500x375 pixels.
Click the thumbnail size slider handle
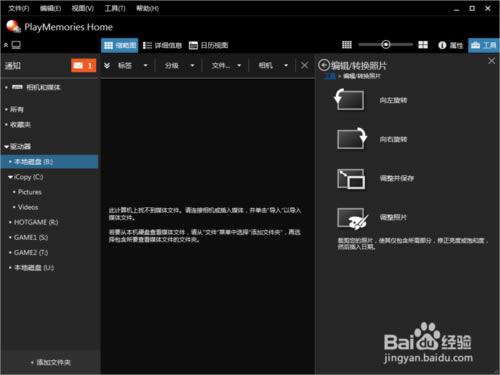[x=386, y=45]
